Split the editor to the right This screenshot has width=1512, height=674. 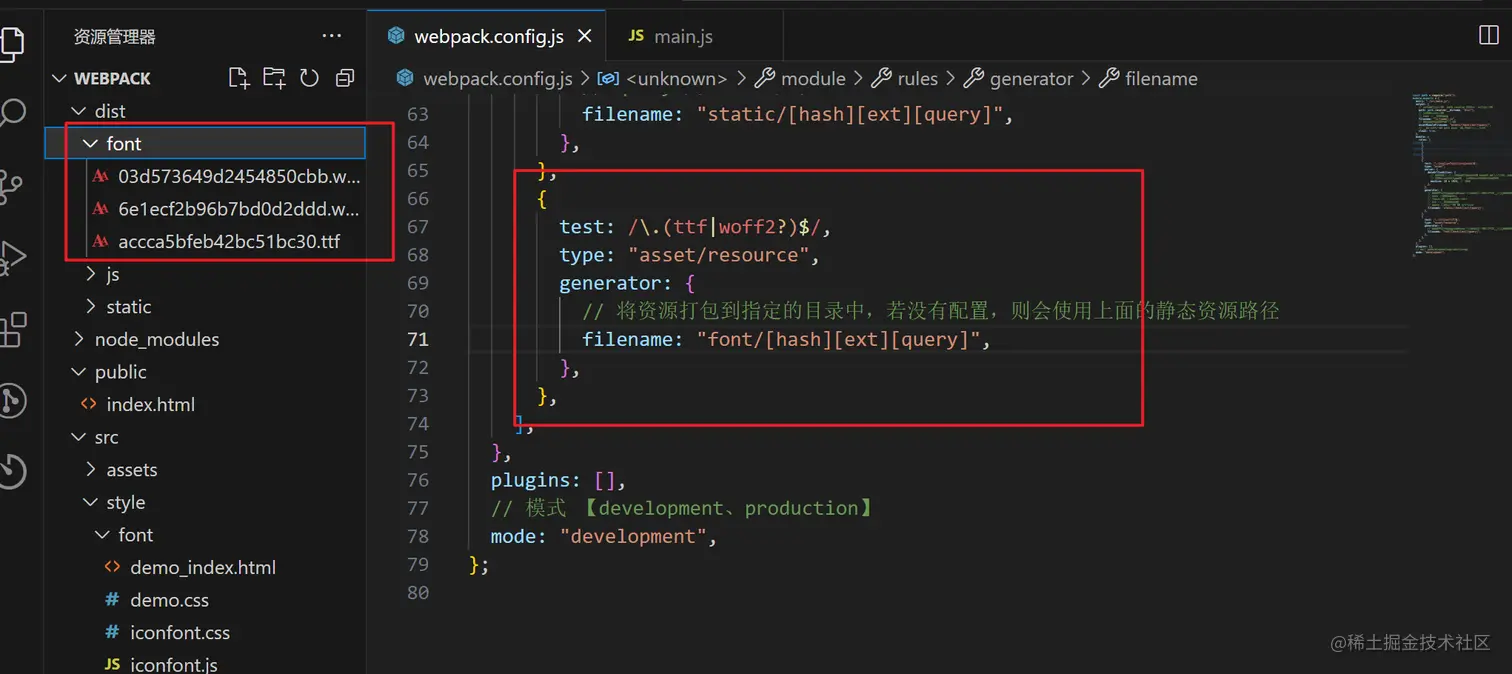click(1488, 36)
